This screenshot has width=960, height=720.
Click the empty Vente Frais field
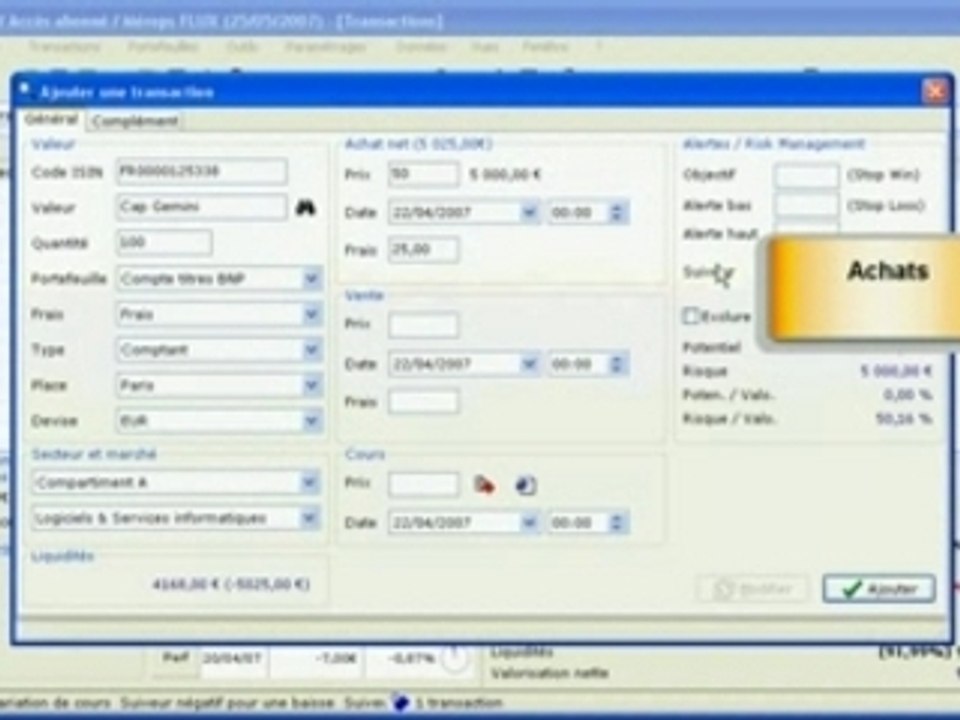[423, 402]
